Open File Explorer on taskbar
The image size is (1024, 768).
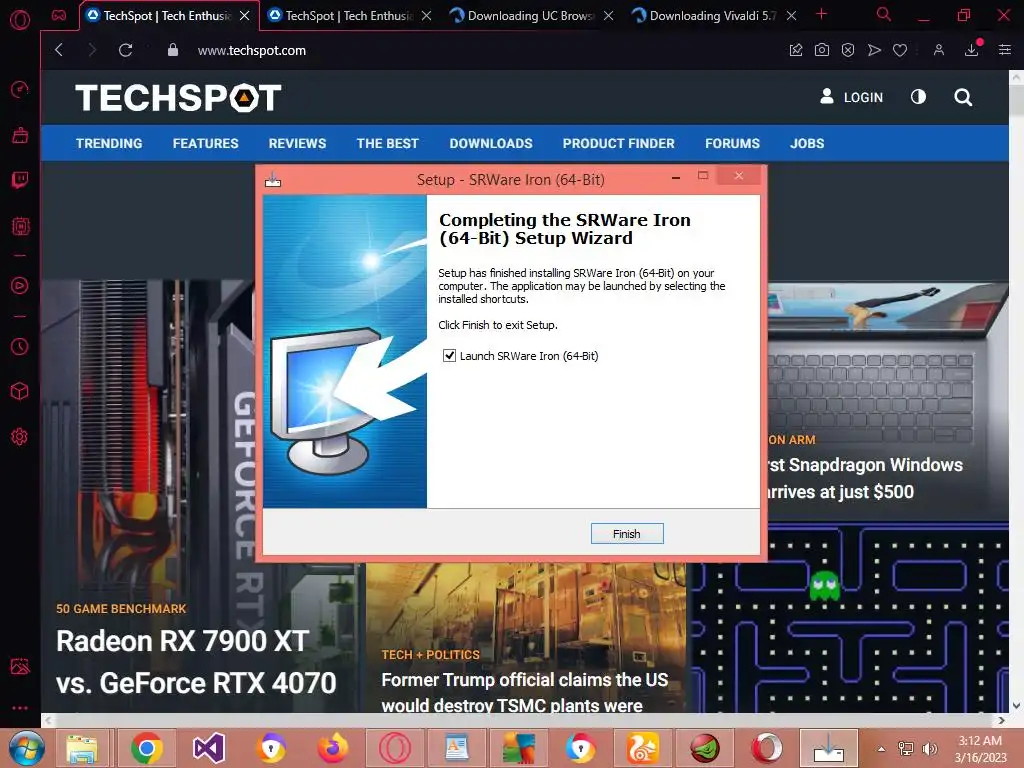82,748
